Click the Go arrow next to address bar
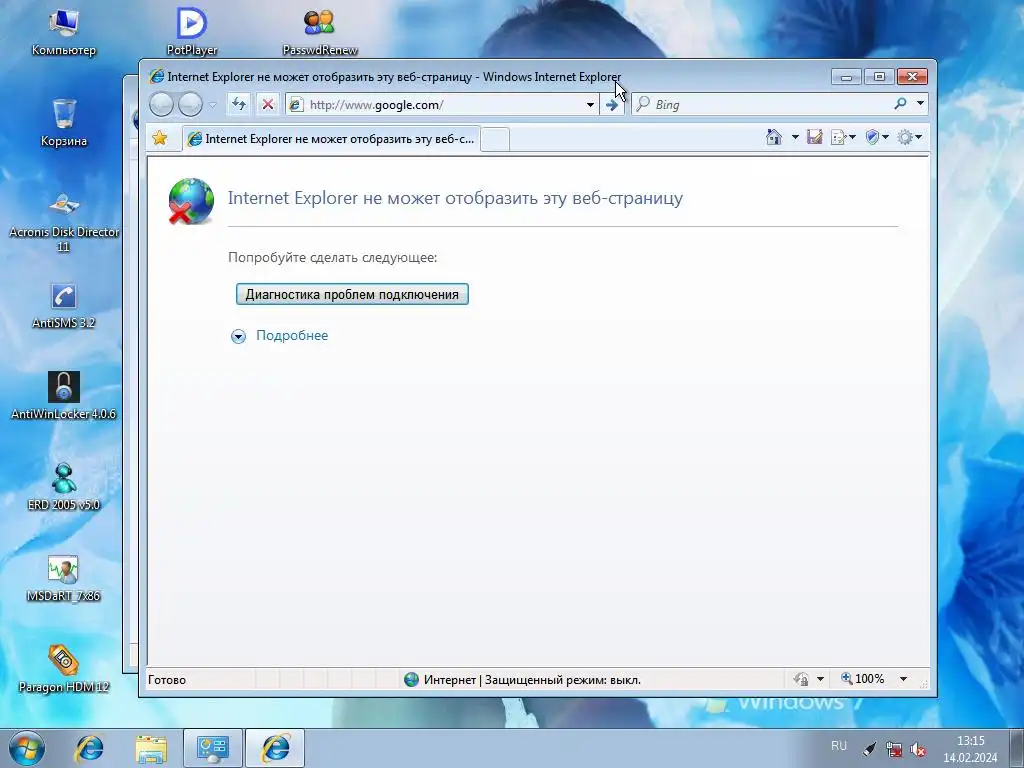Viewport: 1024px width, 768px height. click(x=612, y=104)
